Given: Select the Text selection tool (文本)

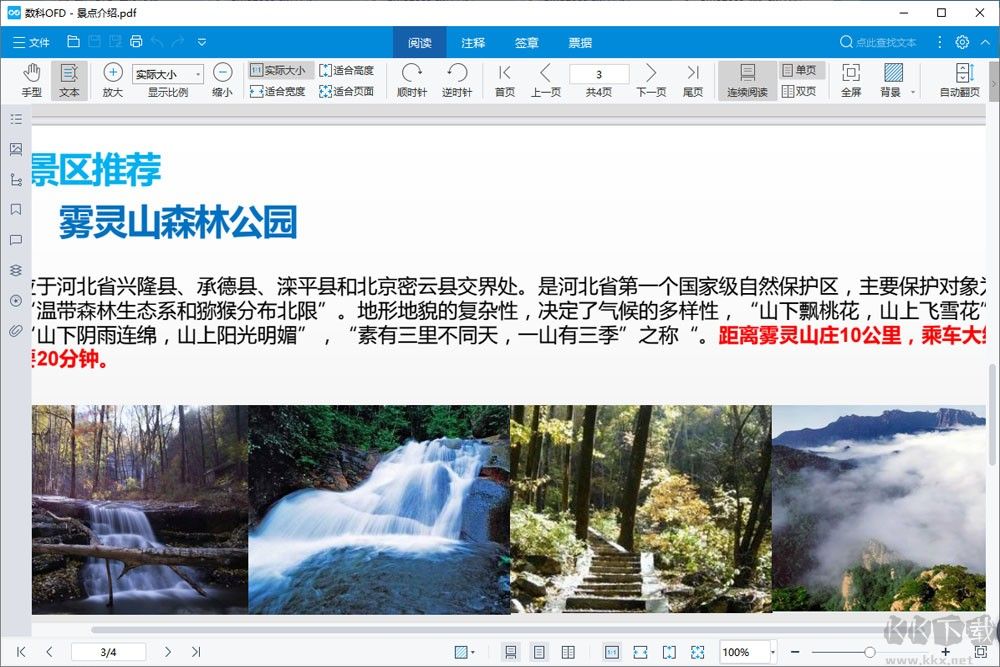Looking at the screenshot, I should (x=69, y=80).
